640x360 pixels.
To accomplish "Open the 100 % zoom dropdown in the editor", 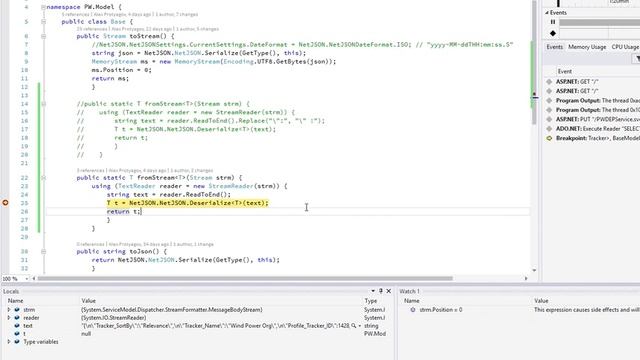I will [x=27, y=279].
